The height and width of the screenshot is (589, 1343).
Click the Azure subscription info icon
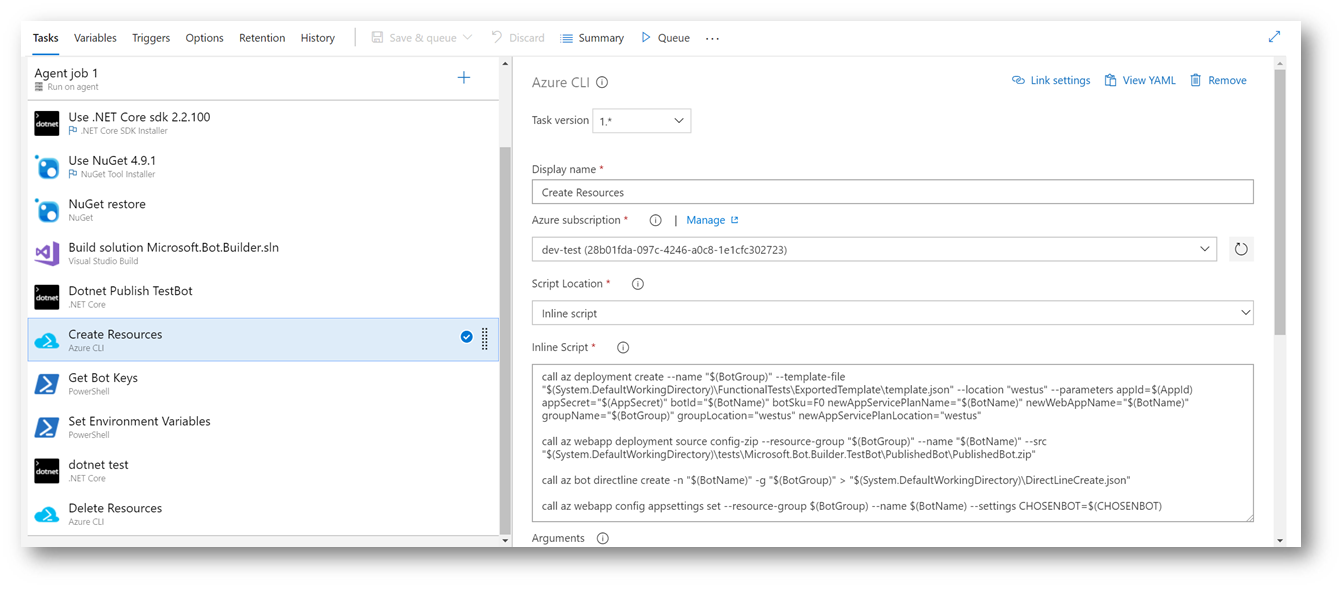coord(656,220)
